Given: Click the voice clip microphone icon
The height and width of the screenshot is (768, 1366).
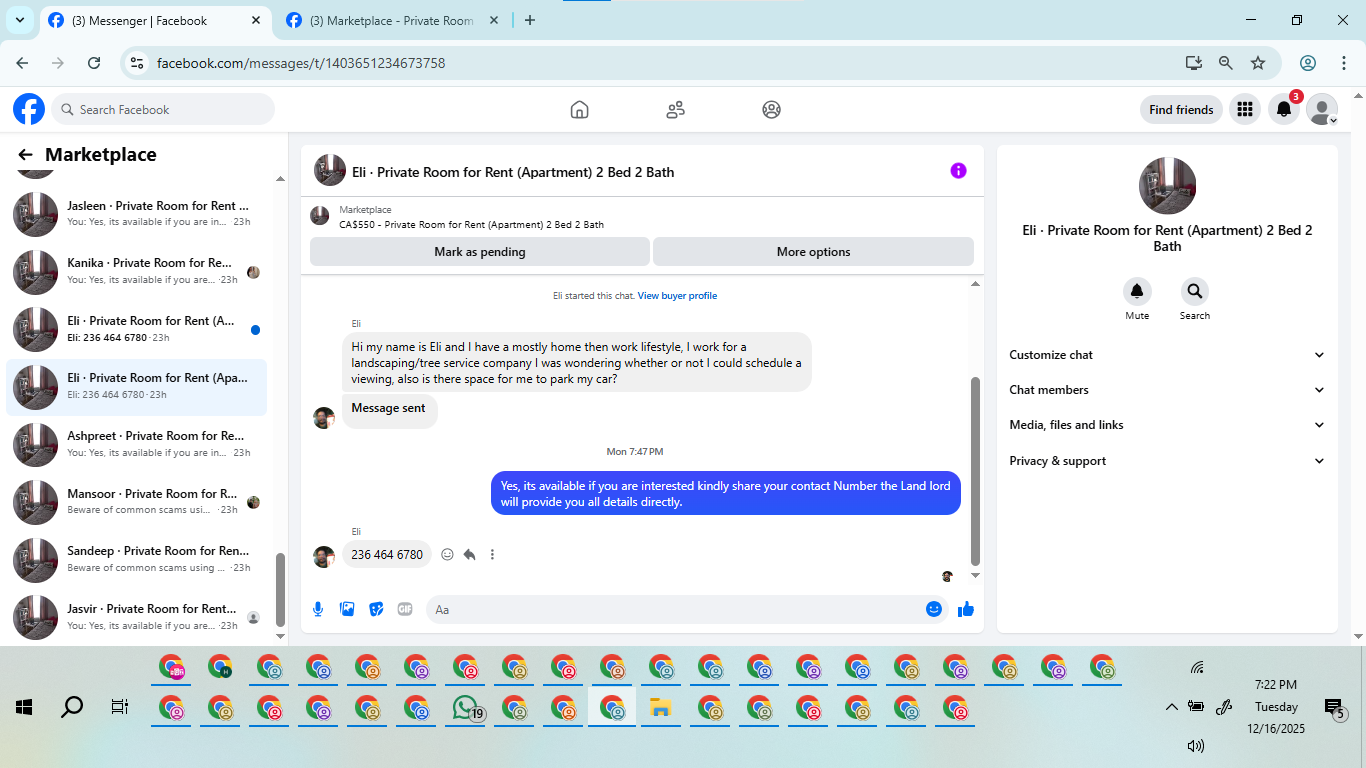Looking at the screenshot, I should pos(318,609).
